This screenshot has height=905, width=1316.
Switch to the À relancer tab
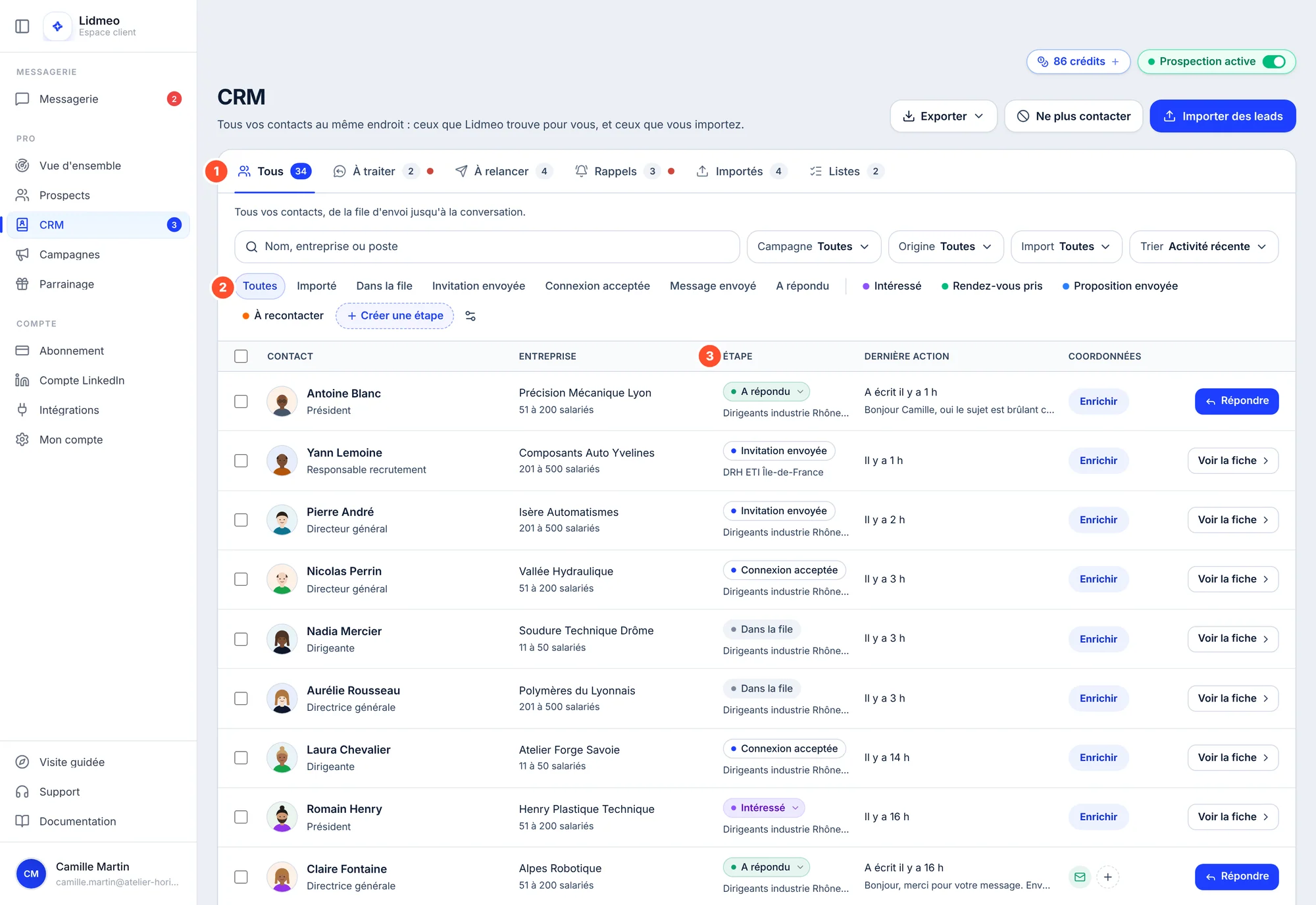point(503,171)
